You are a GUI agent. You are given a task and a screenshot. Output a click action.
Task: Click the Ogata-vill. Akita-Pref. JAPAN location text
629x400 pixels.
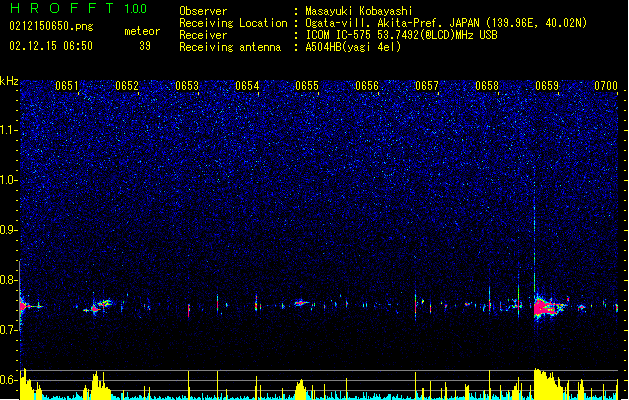(446, 23)
